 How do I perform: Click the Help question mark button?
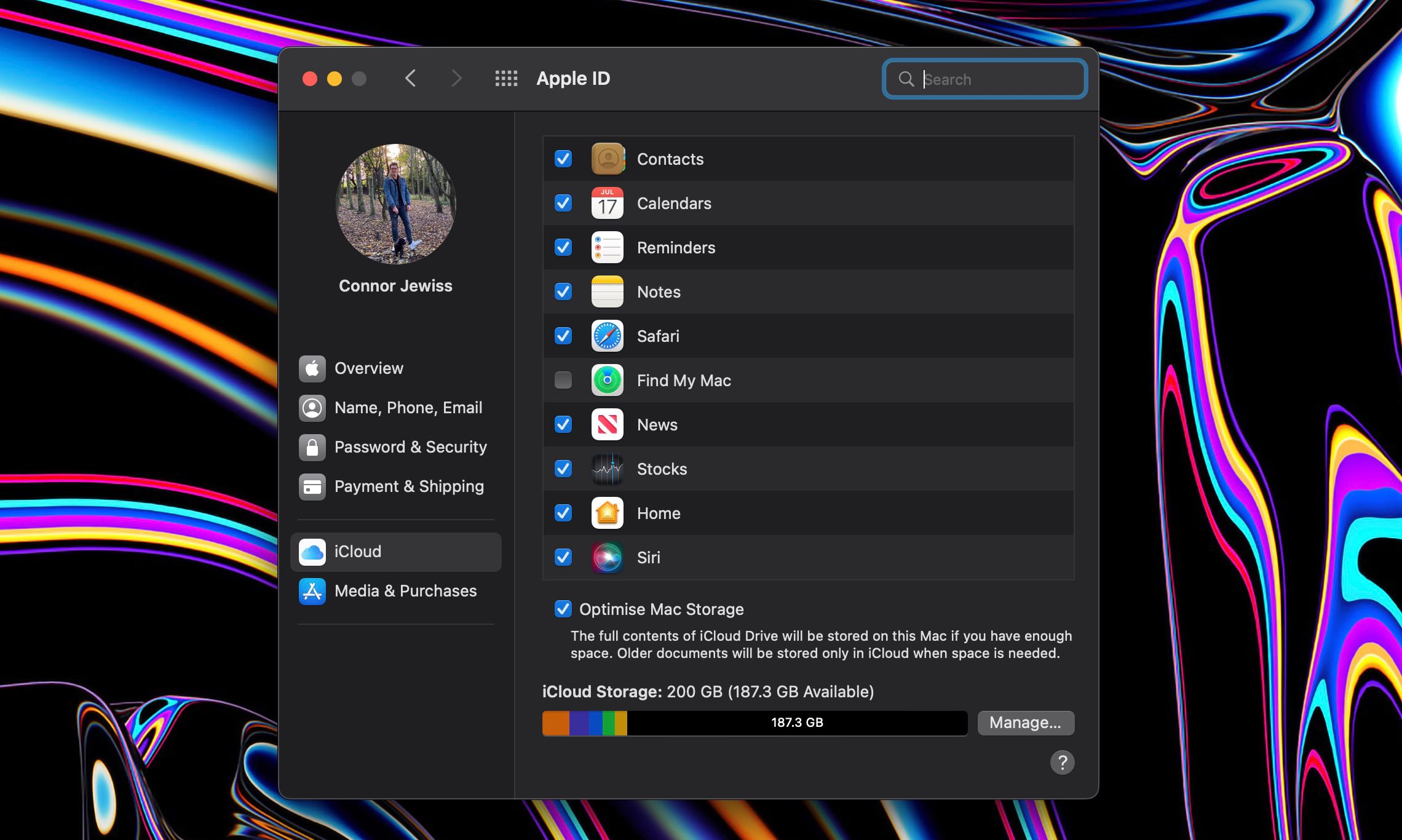tap(1062, 763)
